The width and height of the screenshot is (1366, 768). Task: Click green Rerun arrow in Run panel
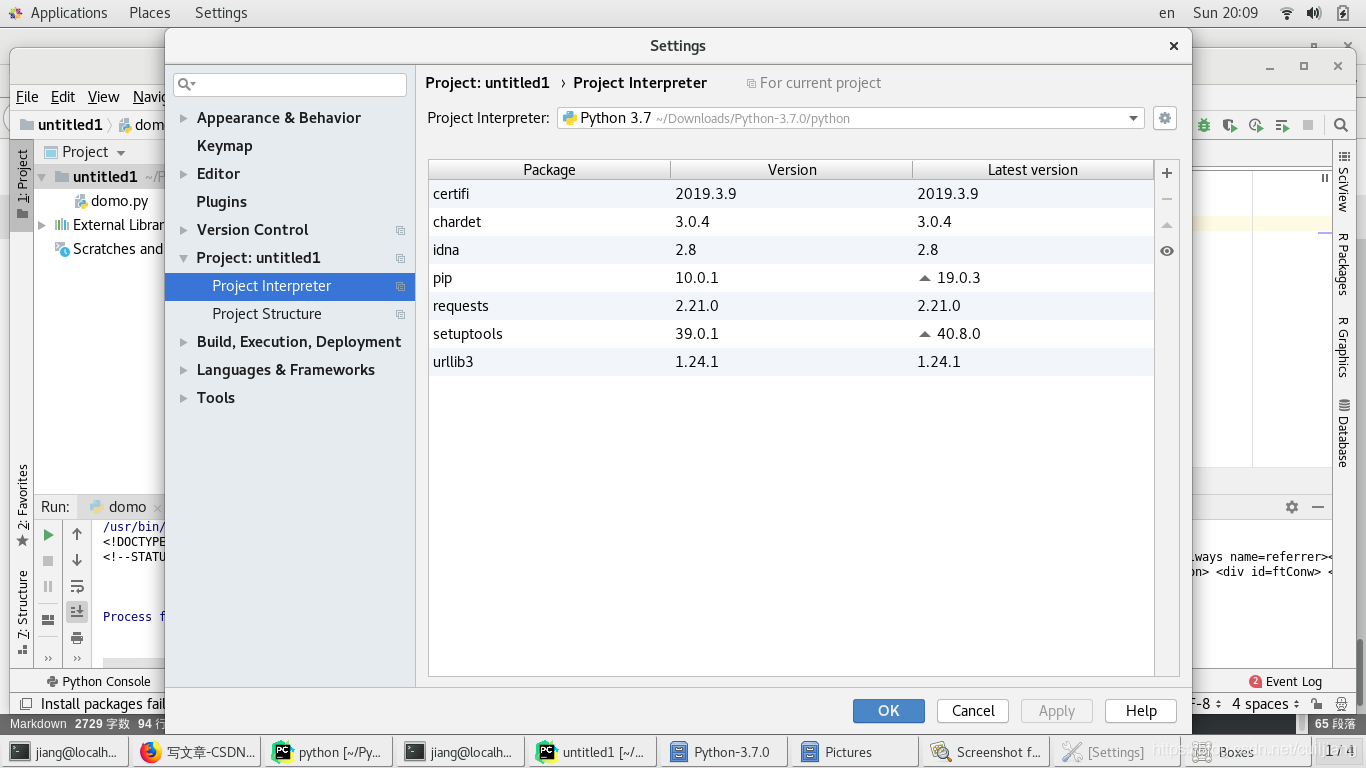[x=48, y=535]
